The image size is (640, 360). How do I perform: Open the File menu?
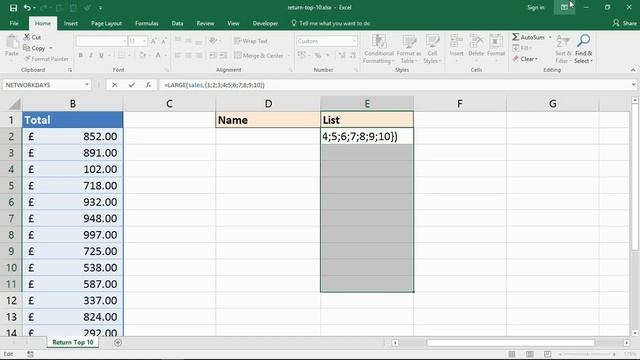[x=14, y=23]
